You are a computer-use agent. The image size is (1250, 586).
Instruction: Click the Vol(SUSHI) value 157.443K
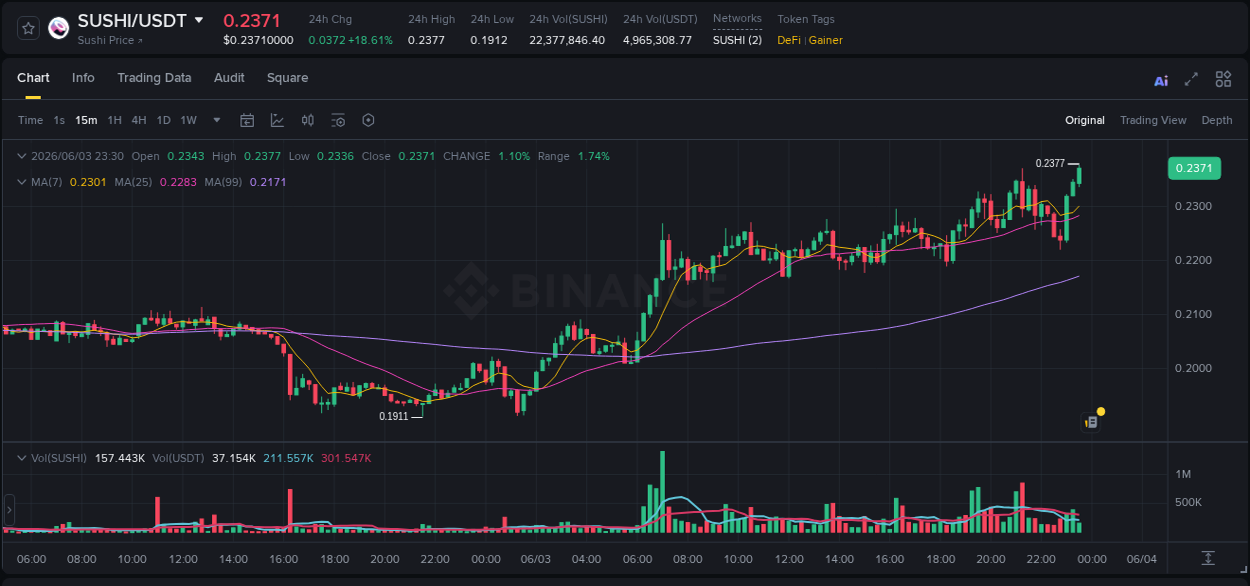(120, 458)
